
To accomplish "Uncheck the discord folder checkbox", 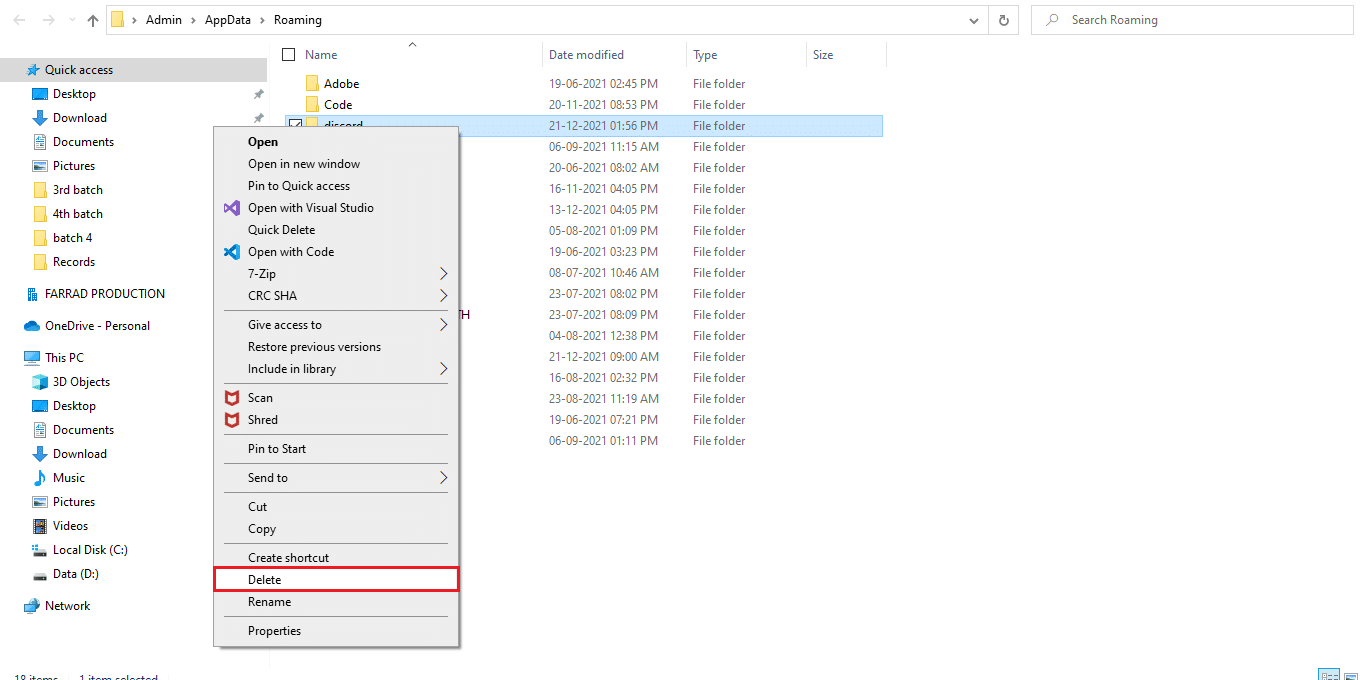I will [295, 125].
